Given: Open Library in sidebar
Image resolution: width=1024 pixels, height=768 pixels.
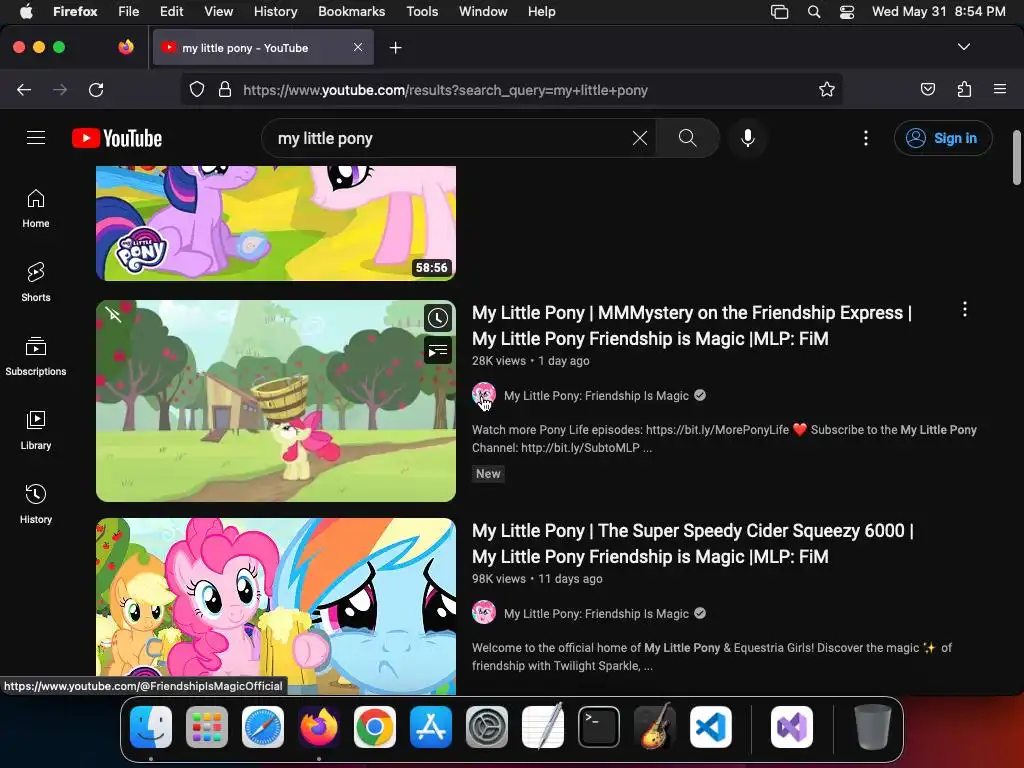Looking at the screenshot, I should [x=36, y=430].
